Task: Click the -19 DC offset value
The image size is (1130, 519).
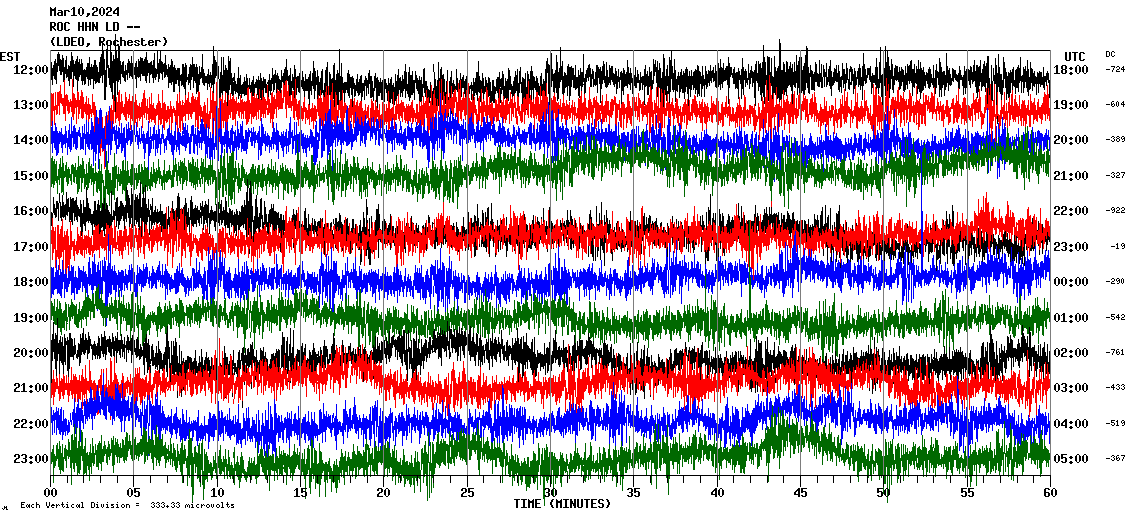Action: pos(1117,246)
